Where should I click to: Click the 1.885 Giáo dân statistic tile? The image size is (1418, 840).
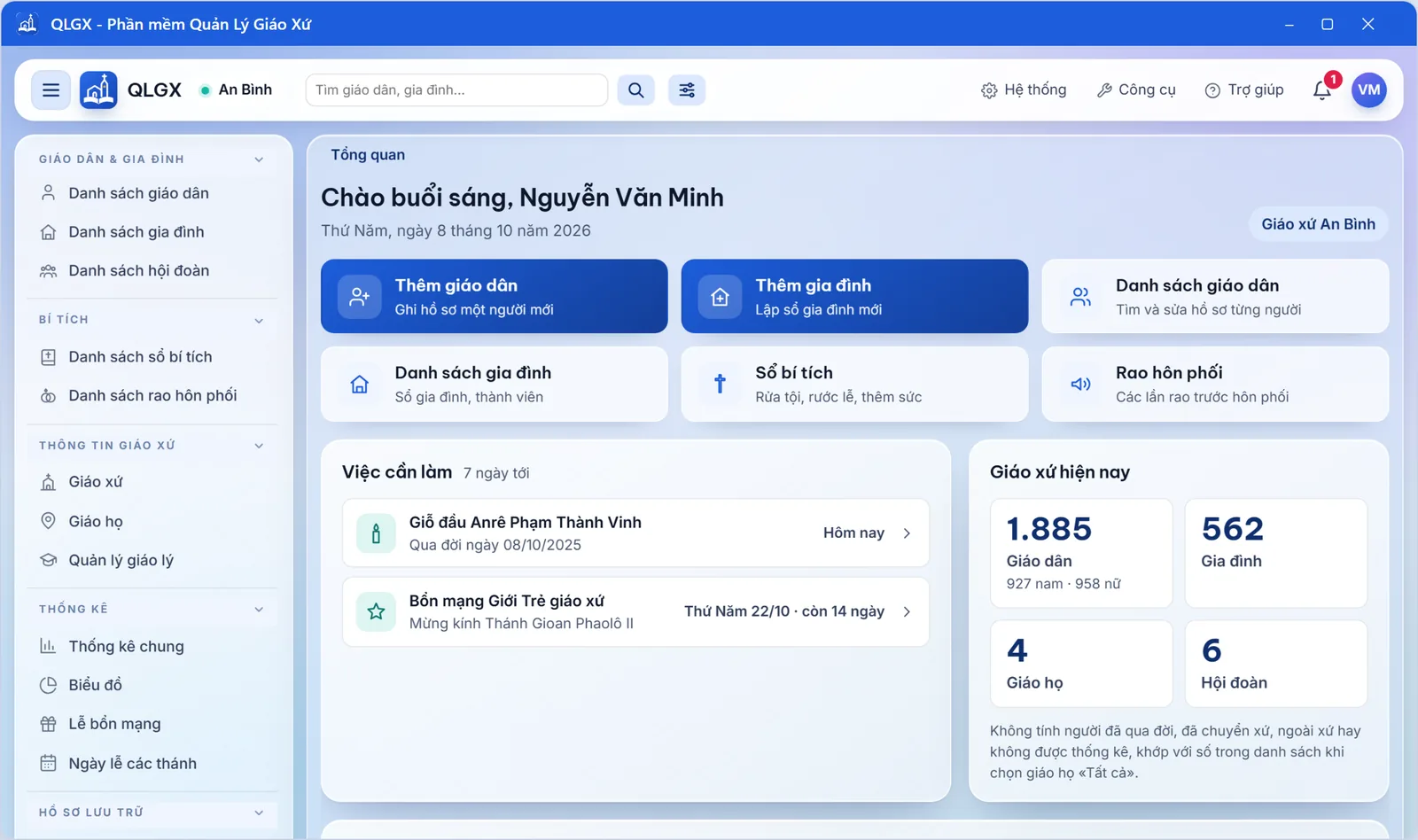(x=1081, y=553)
